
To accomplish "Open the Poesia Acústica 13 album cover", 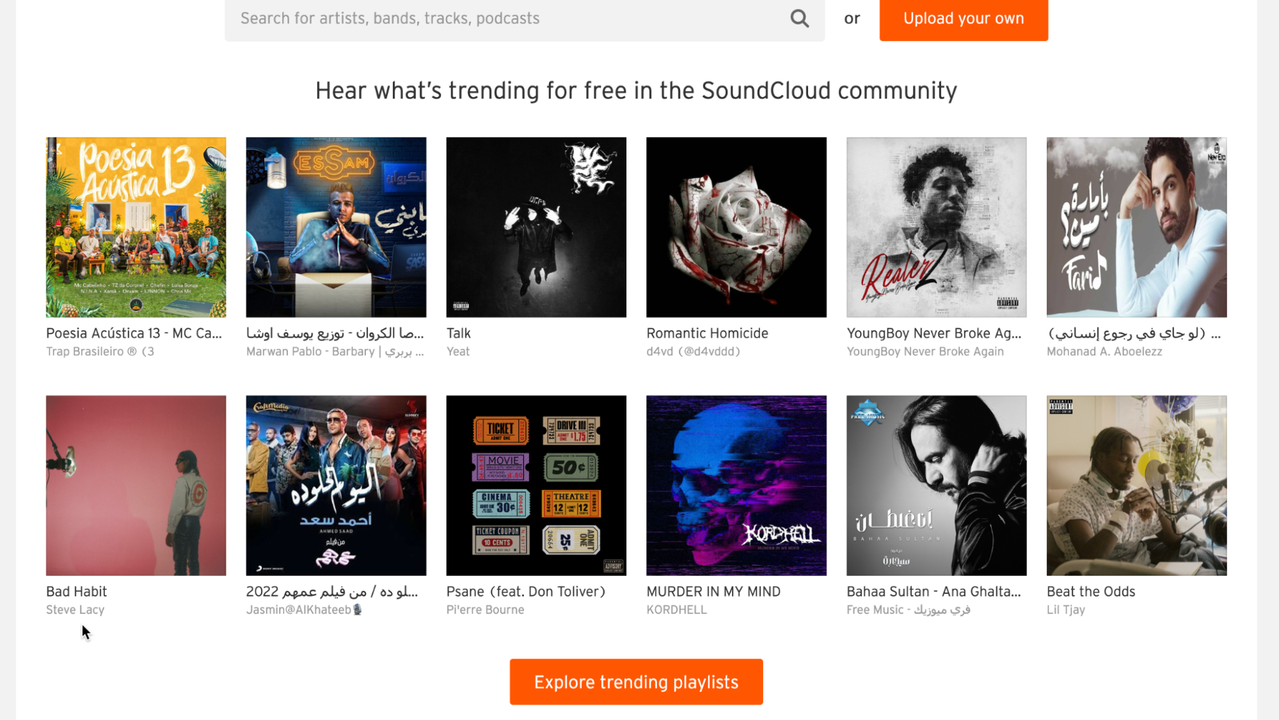I will (136, 227).
